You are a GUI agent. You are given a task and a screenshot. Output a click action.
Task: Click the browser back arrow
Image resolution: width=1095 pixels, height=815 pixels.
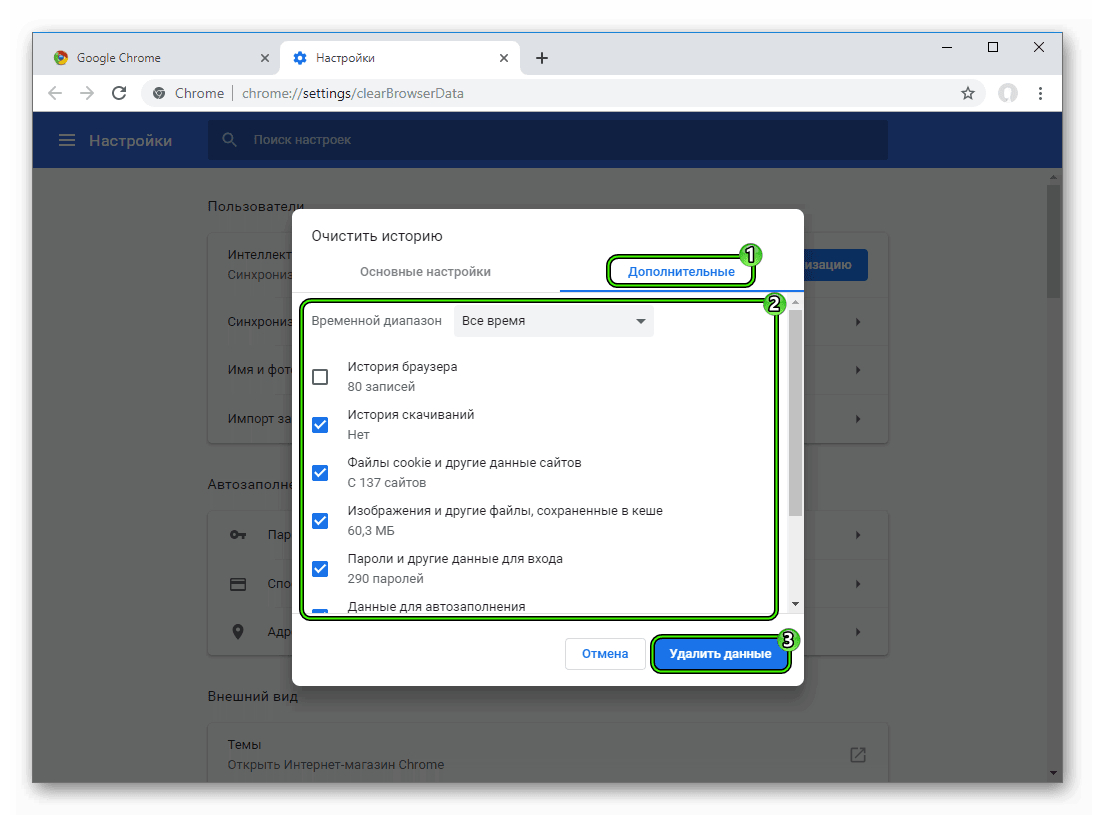click(55, 93)
